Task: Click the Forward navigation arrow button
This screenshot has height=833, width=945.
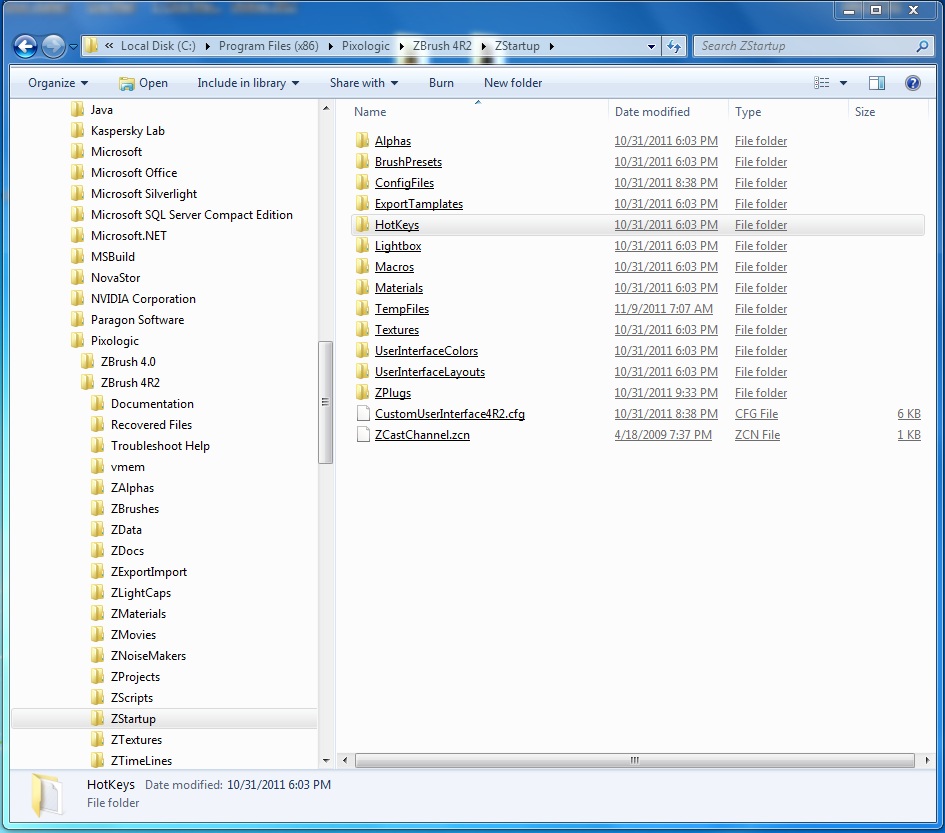Action: [x=53, y=46]
